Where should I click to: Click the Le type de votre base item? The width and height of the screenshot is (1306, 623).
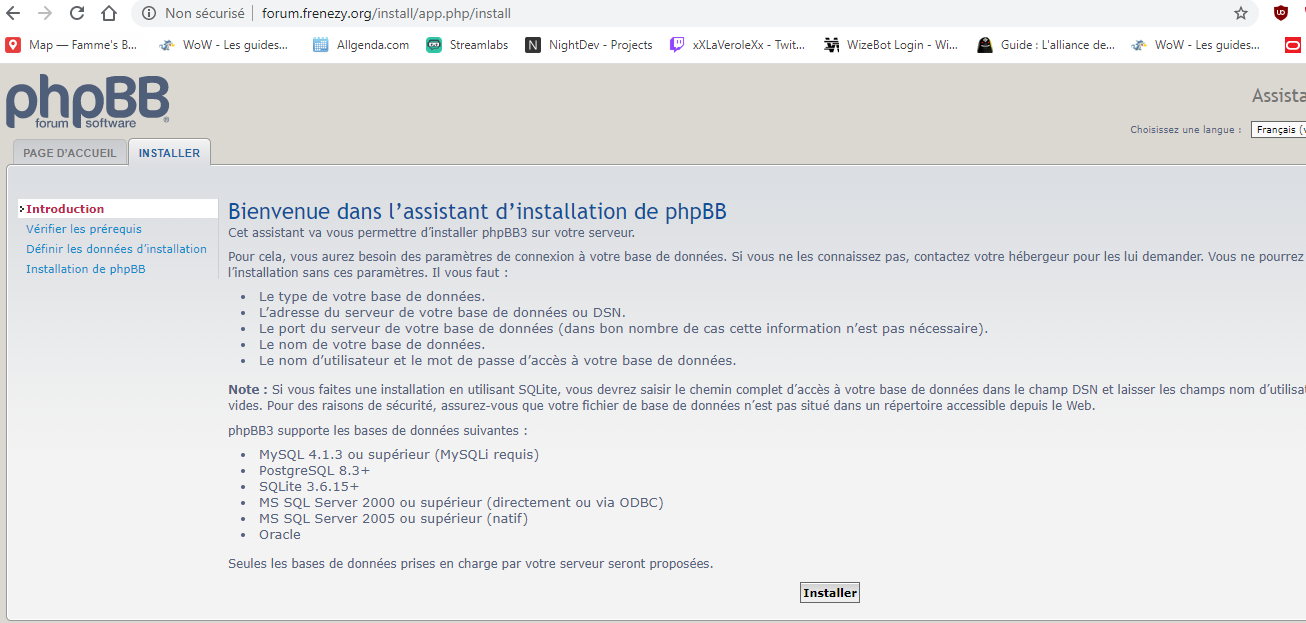[372, 296]
